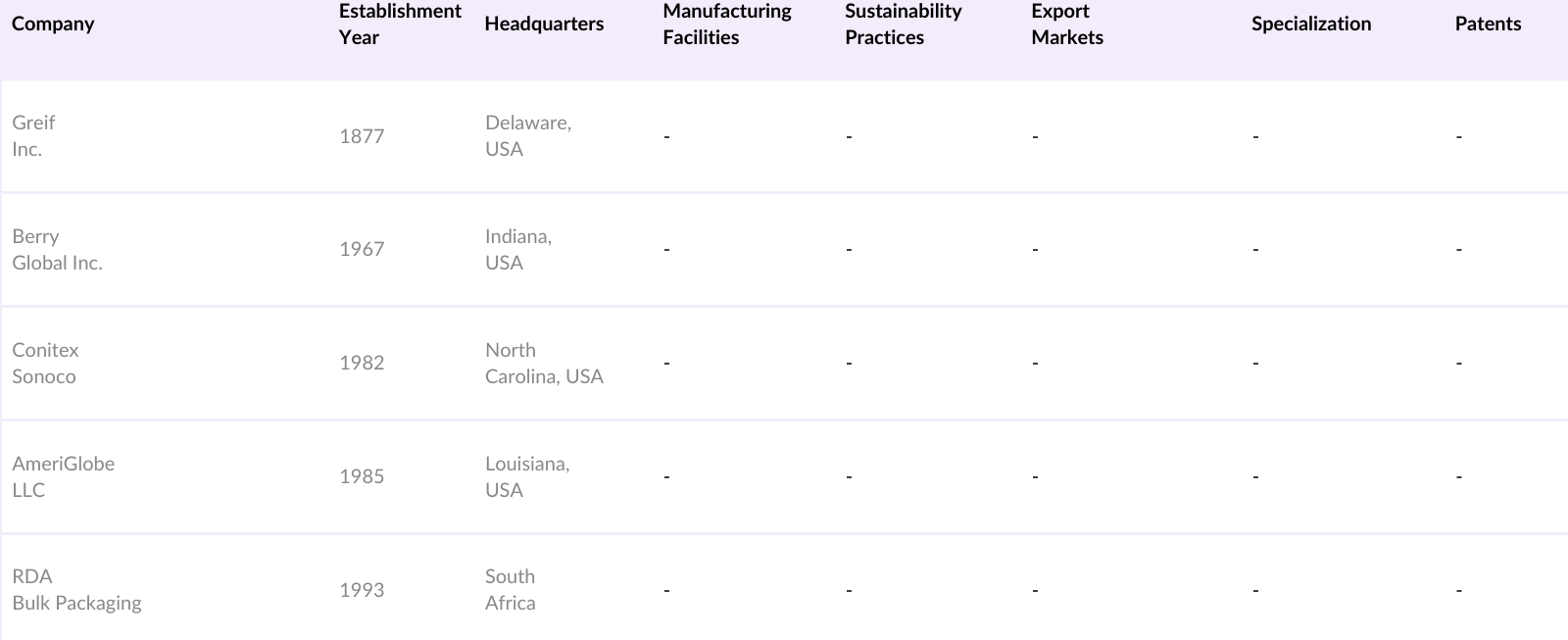Click the Company column header
Screen dimensions: 1568x640
coord(53,24)
